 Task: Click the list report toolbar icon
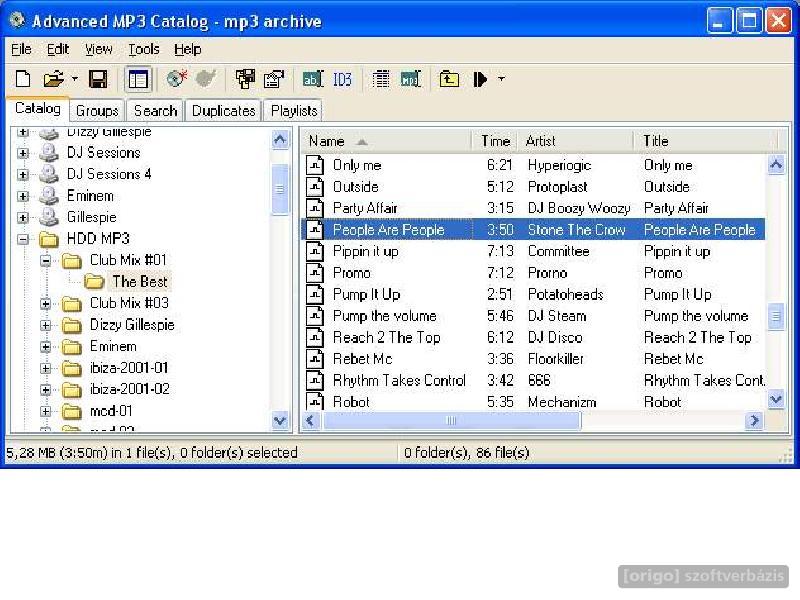(381, 79)
